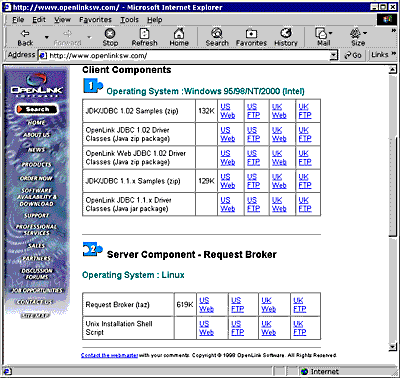
Task: Click UK FTP for JDK/JDBC 1.02 Samples
Action: 305,111
